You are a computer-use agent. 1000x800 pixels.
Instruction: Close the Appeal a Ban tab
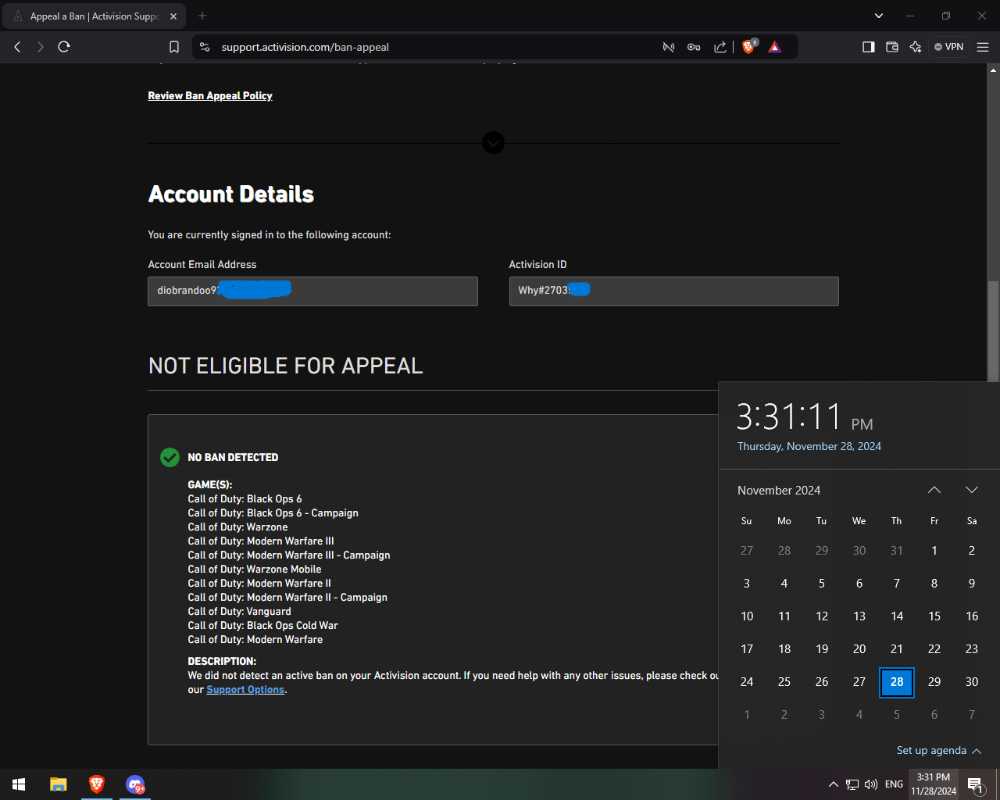coord(173,16)
